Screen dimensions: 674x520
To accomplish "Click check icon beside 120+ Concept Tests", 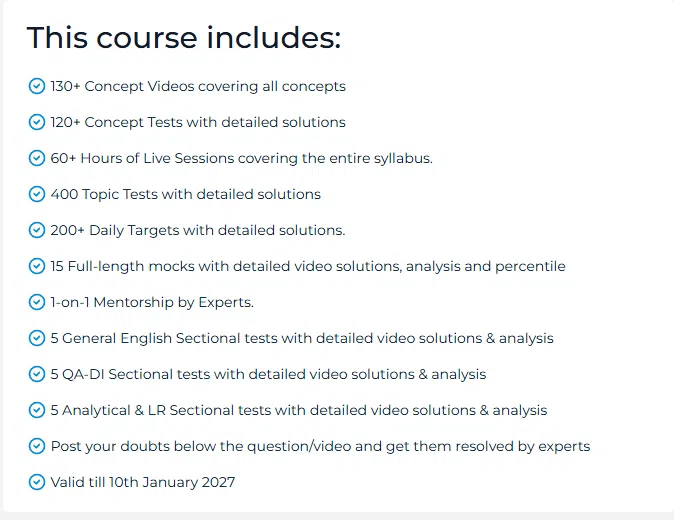I will click(x=37, y=122).
